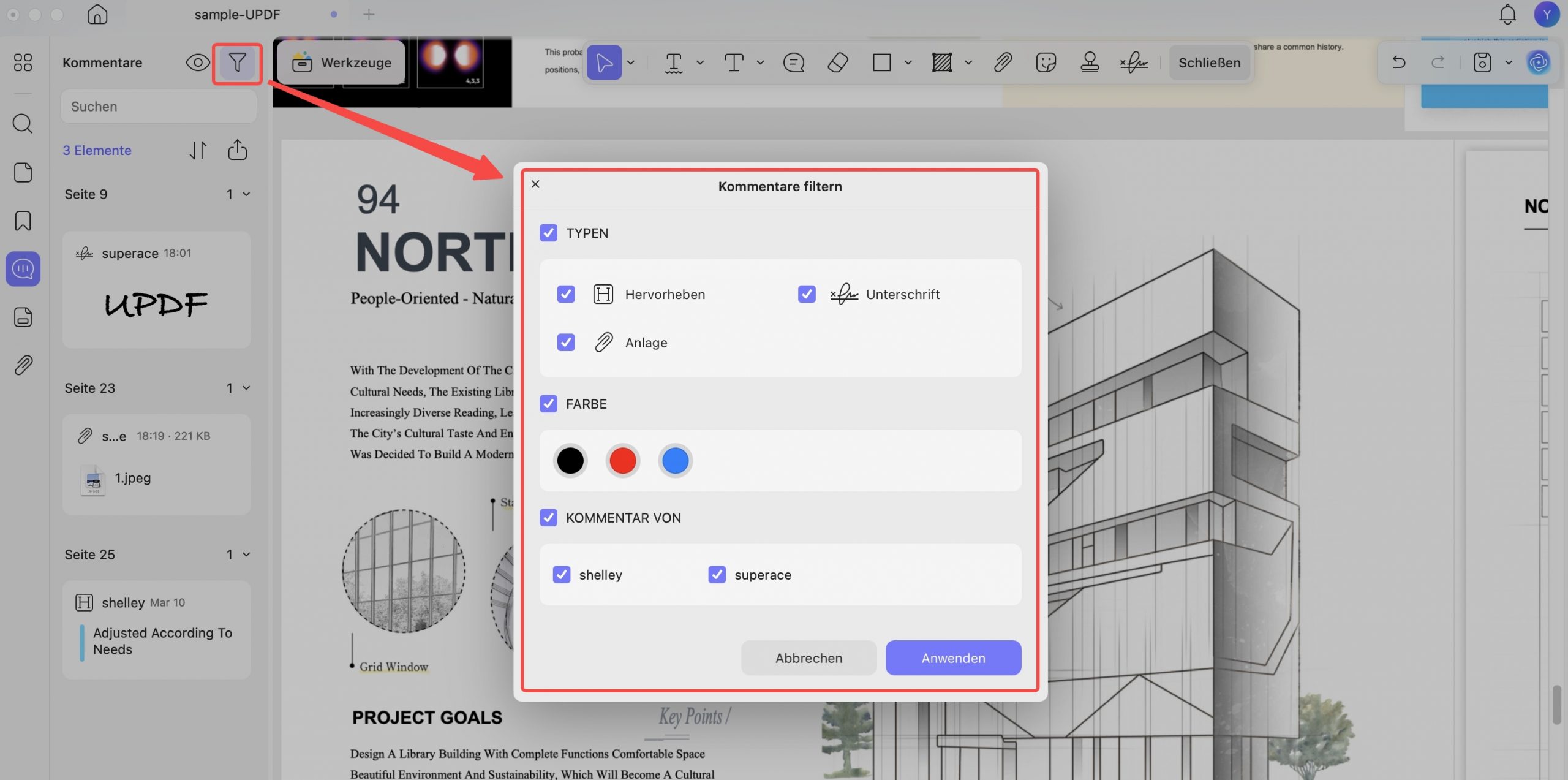
Task: Cancel filtering with Abbrechen
Action: pyautogui.click(x=809, y=658)
